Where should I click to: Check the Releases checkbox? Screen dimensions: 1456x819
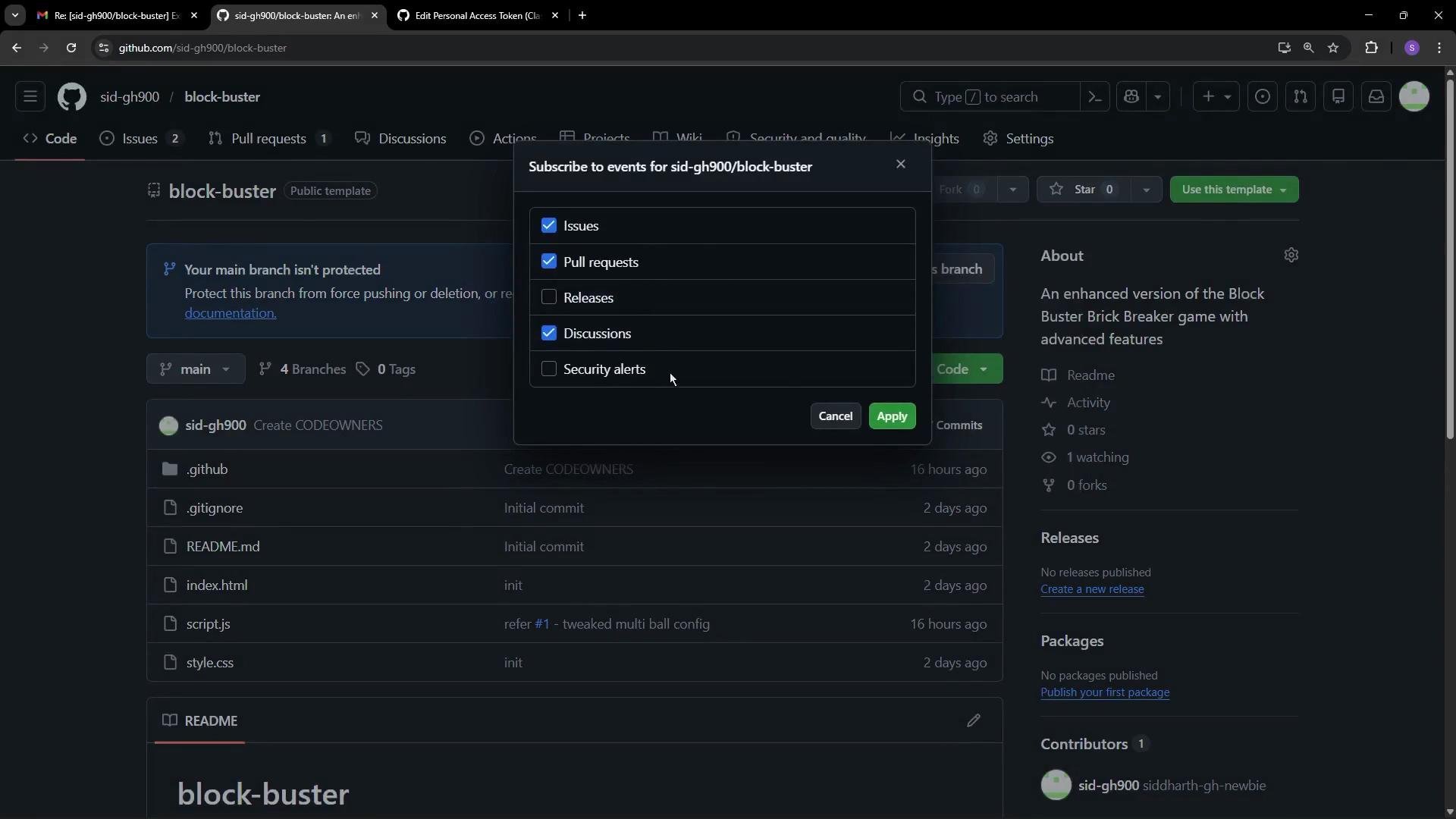coord(549,297)
